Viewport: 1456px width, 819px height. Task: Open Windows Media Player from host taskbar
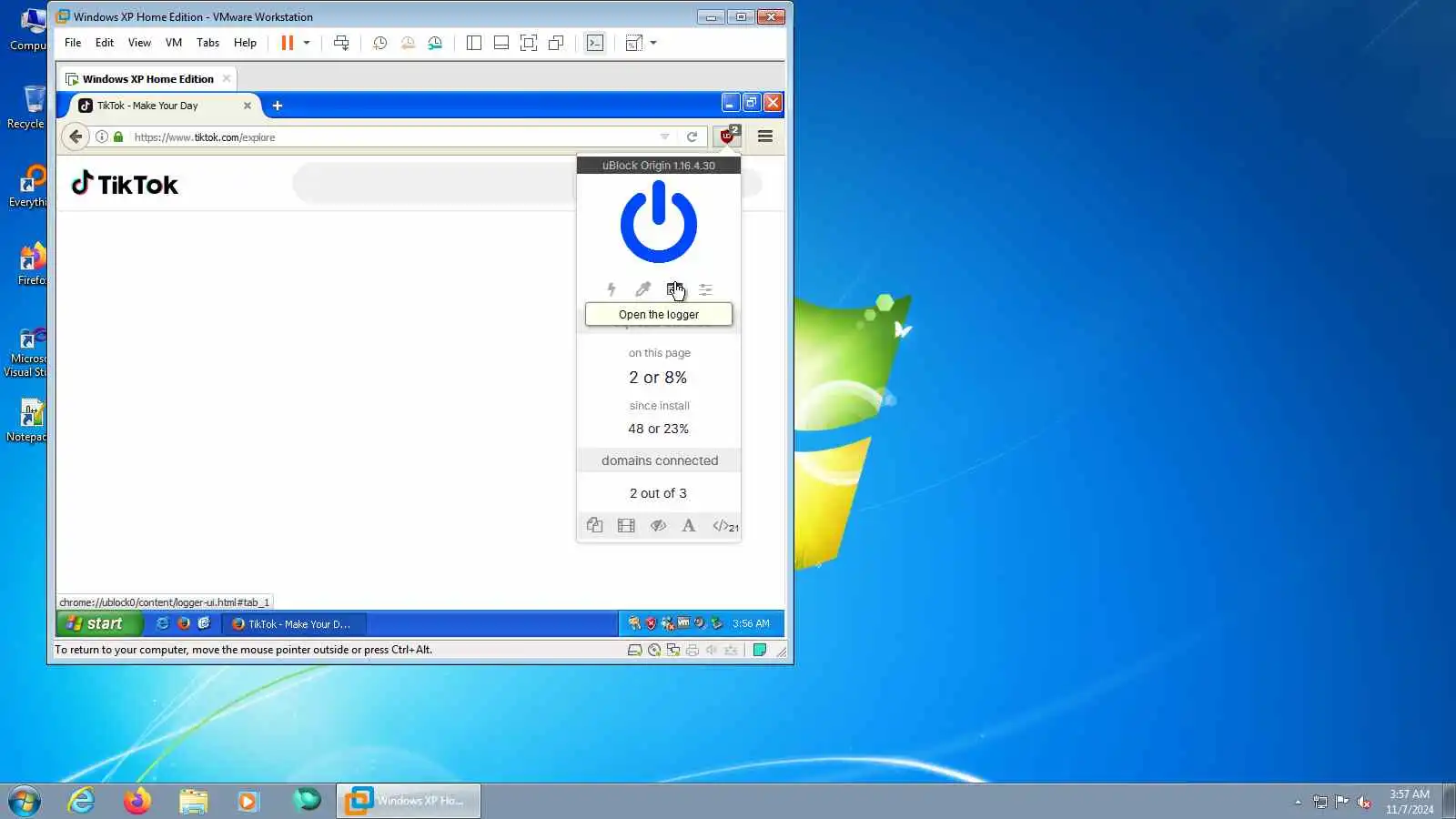point(248,801)
